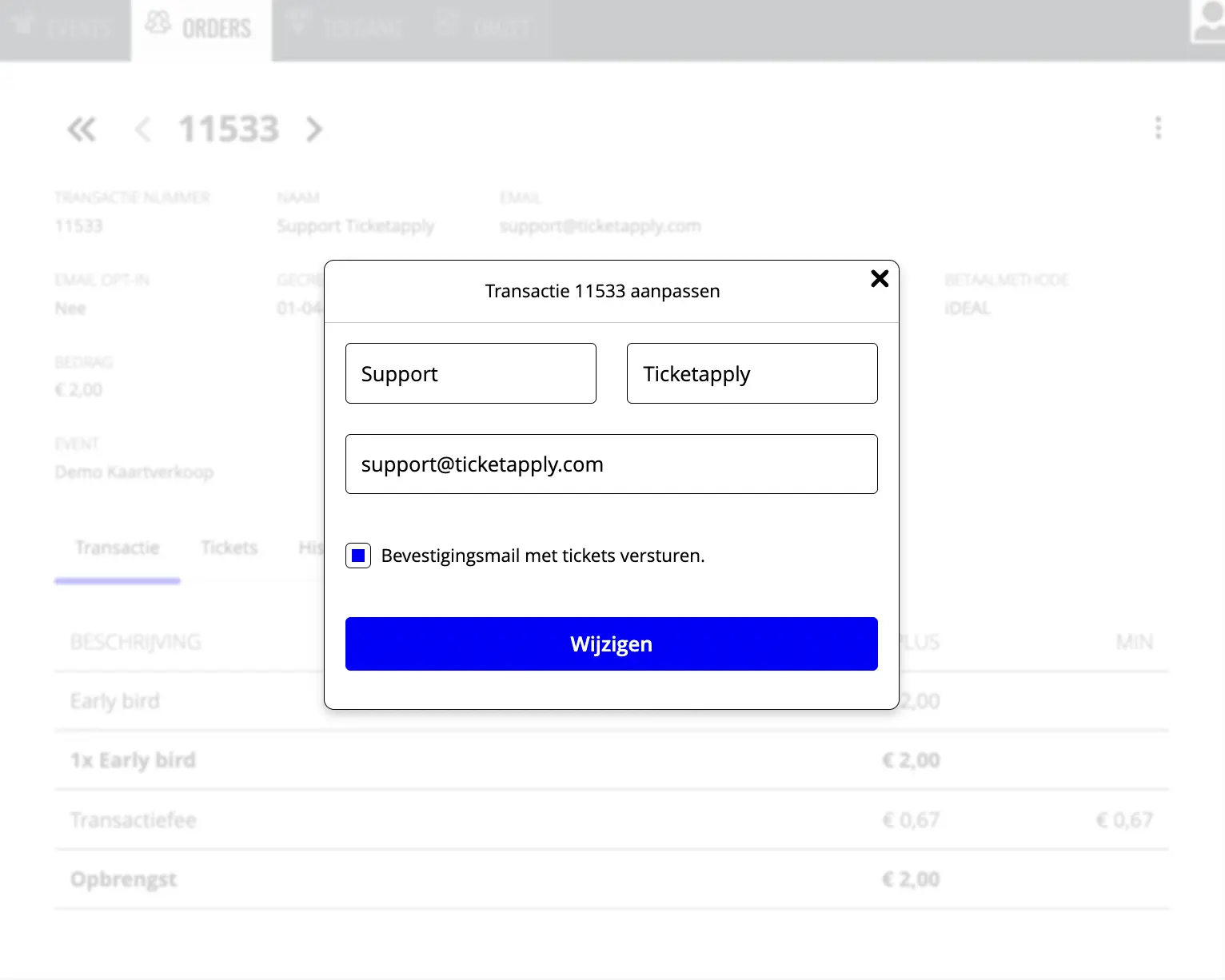Switch to the Events navigation tab
Image resolution: width=1225 pixels, height=980 pixels.
(64, 30)
